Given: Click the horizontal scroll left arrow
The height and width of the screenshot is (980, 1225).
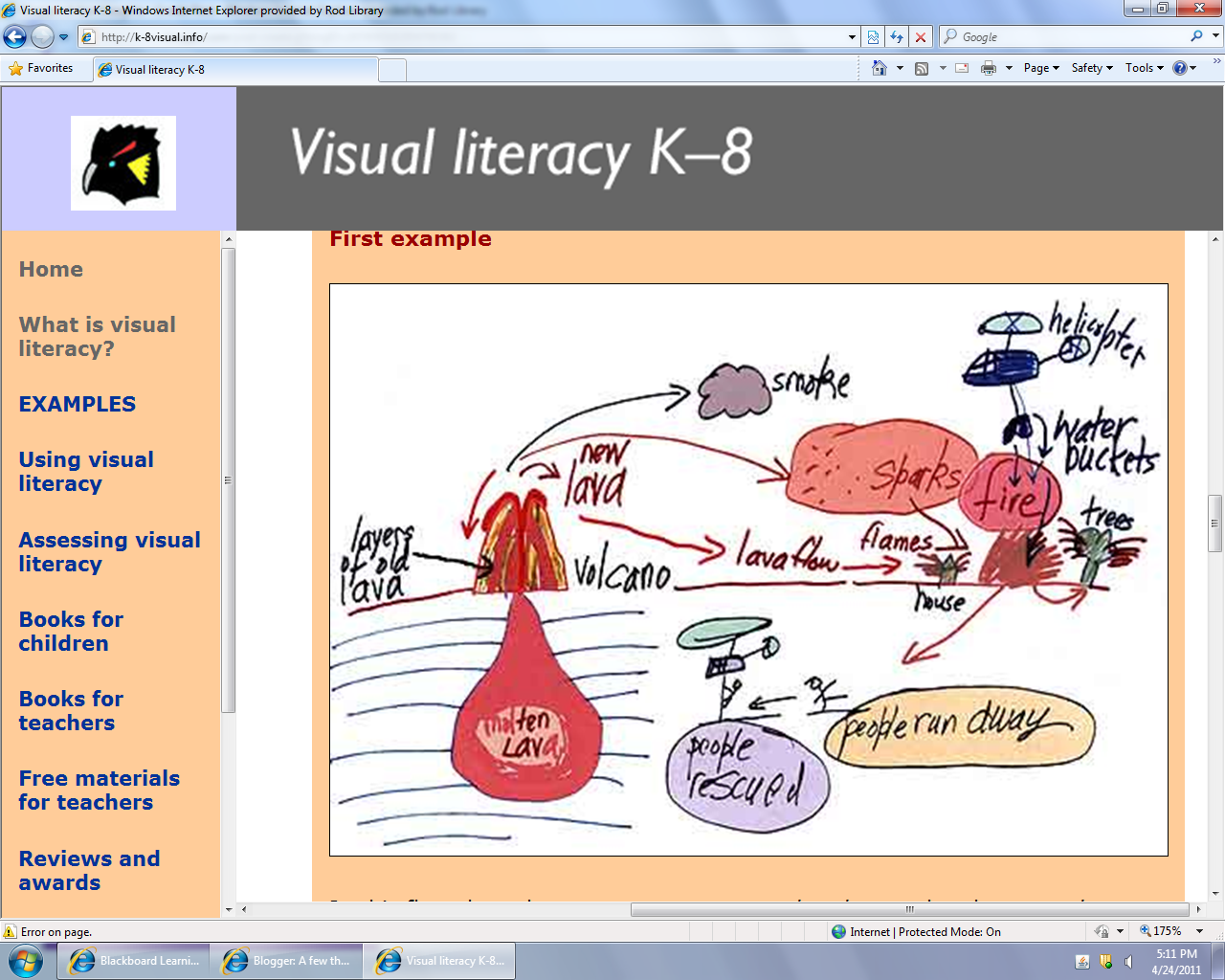Looking at the screenshot, I should click(243, 909).
